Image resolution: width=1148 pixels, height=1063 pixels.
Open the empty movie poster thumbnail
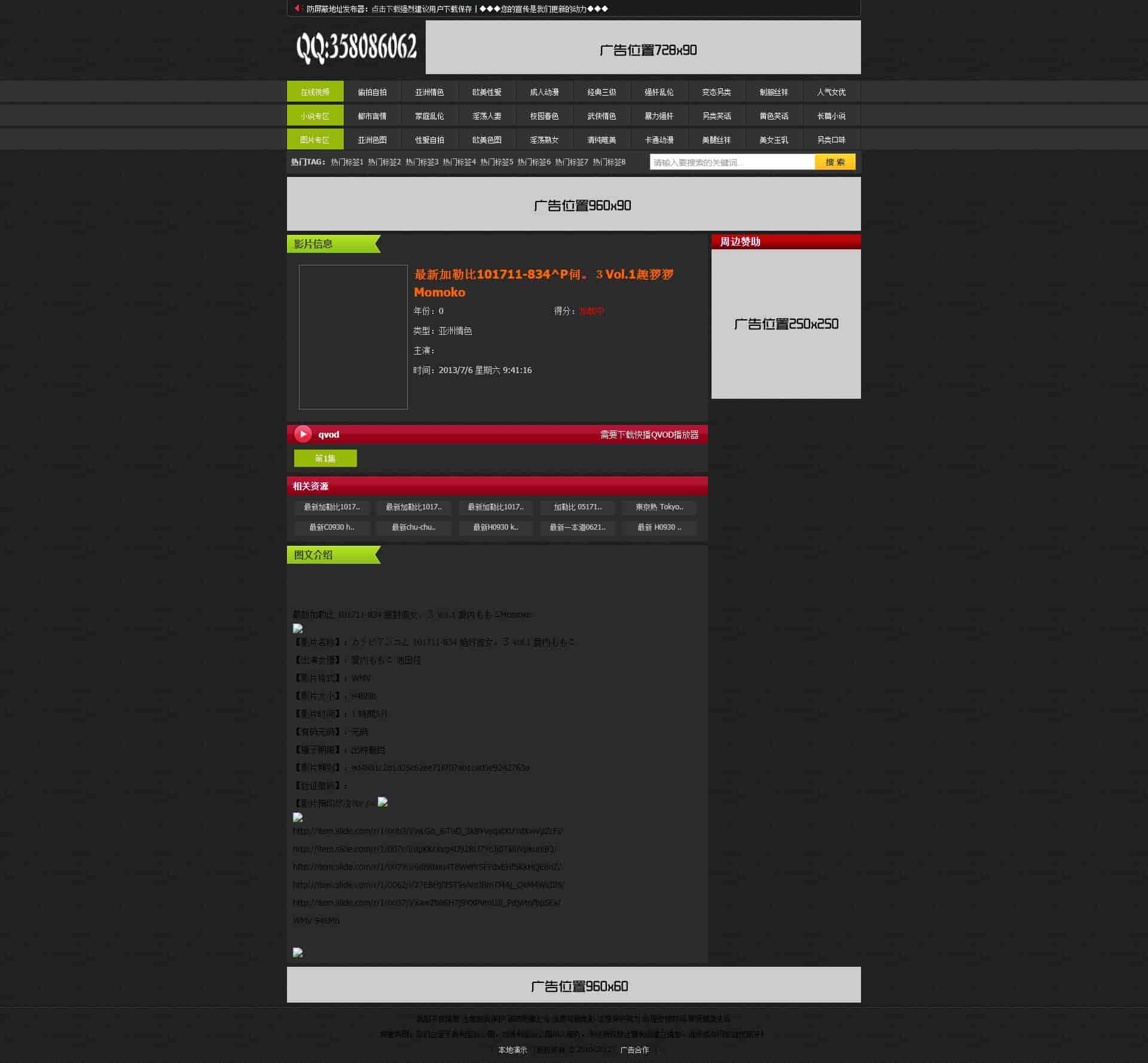click(x=353, y=337)
